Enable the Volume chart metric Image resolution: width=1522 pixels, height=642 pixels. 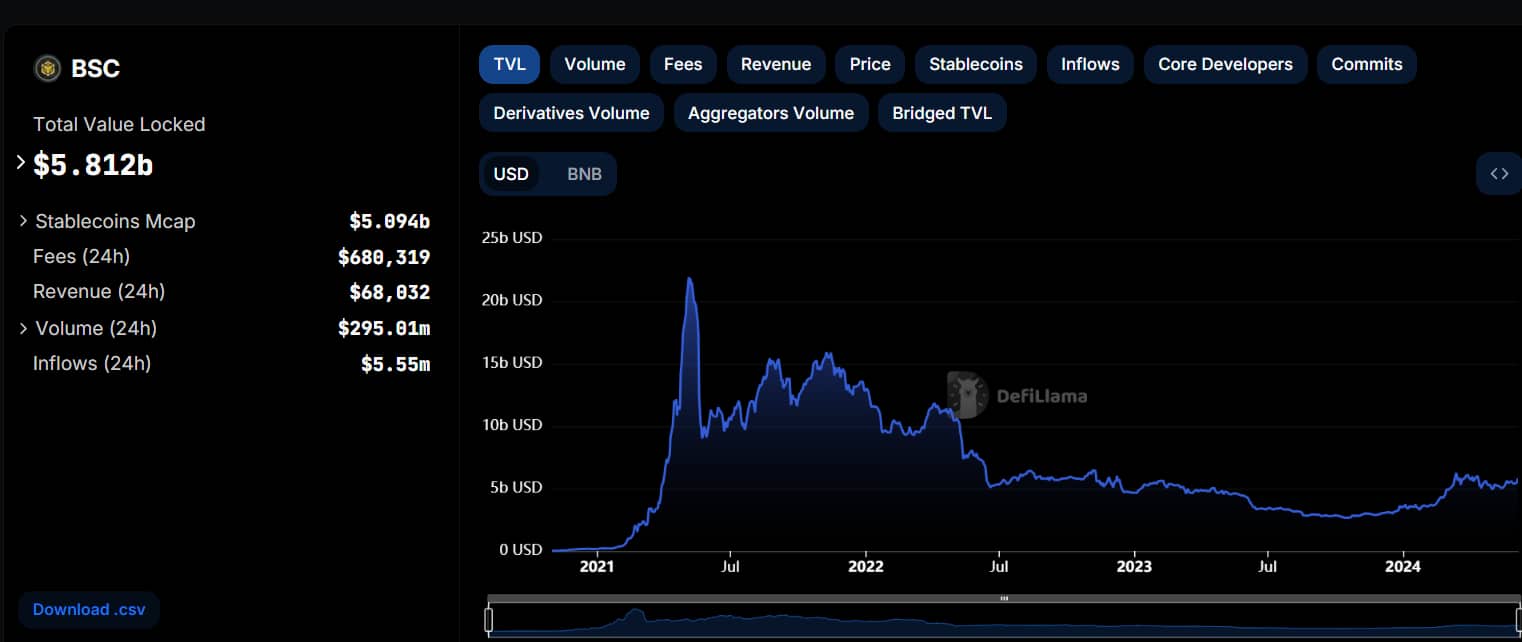click(x=594, y=64)
